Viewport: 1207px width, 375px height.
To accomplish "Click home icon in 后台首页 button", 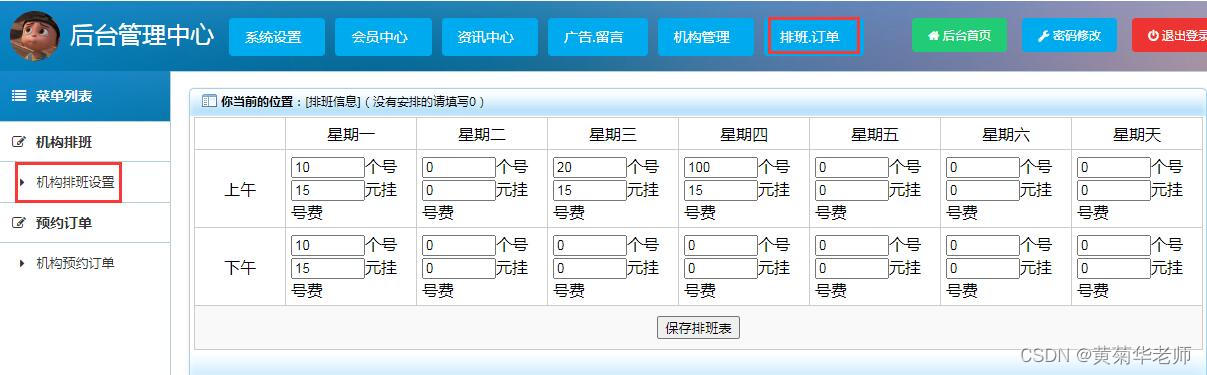I will point(934,36).
